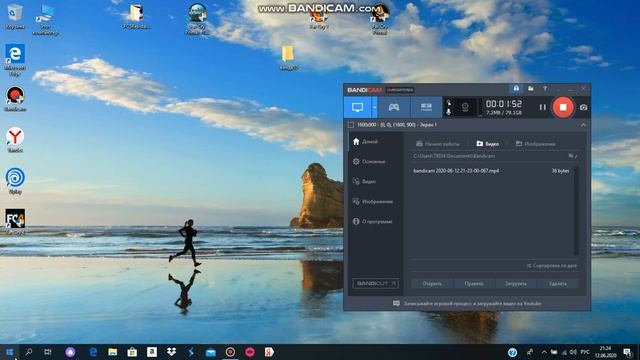
Task: Click the 1600x900 screen area selector
Action: coord(397,125)
